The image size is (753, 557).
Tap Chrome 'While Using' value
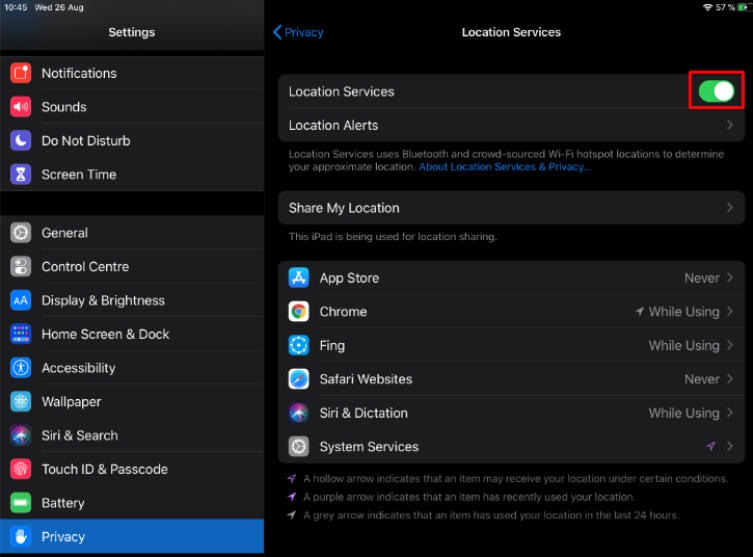point(684,312)
